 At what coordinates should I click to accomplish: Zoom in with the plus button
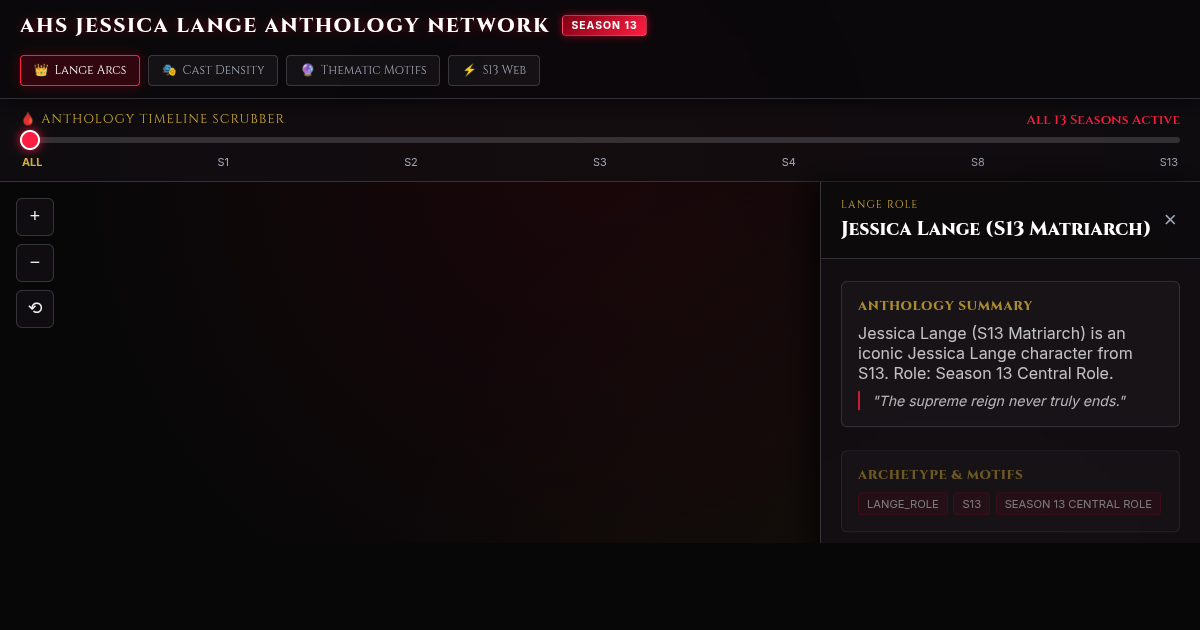coord(35,217)
